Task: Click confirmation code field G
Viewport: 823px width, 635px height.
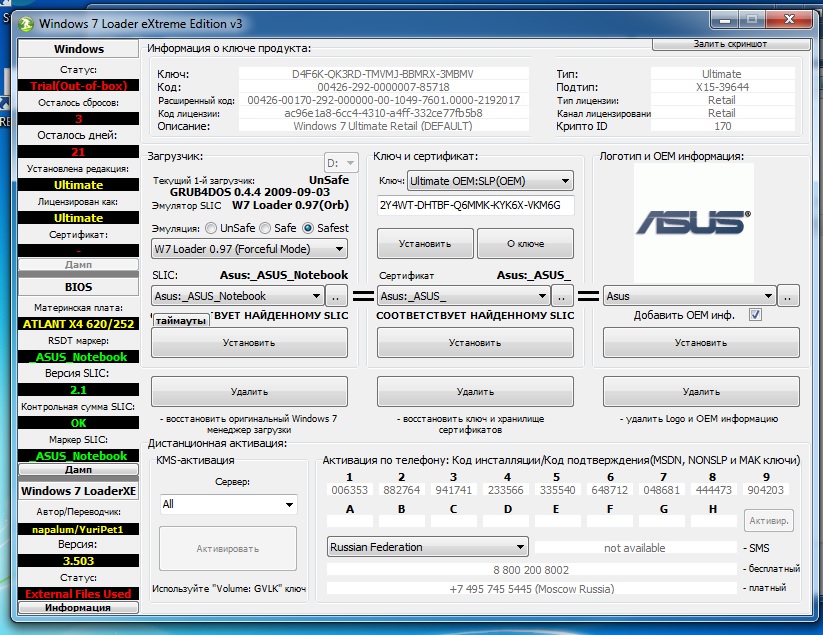Action: click(x=662, y=521)
